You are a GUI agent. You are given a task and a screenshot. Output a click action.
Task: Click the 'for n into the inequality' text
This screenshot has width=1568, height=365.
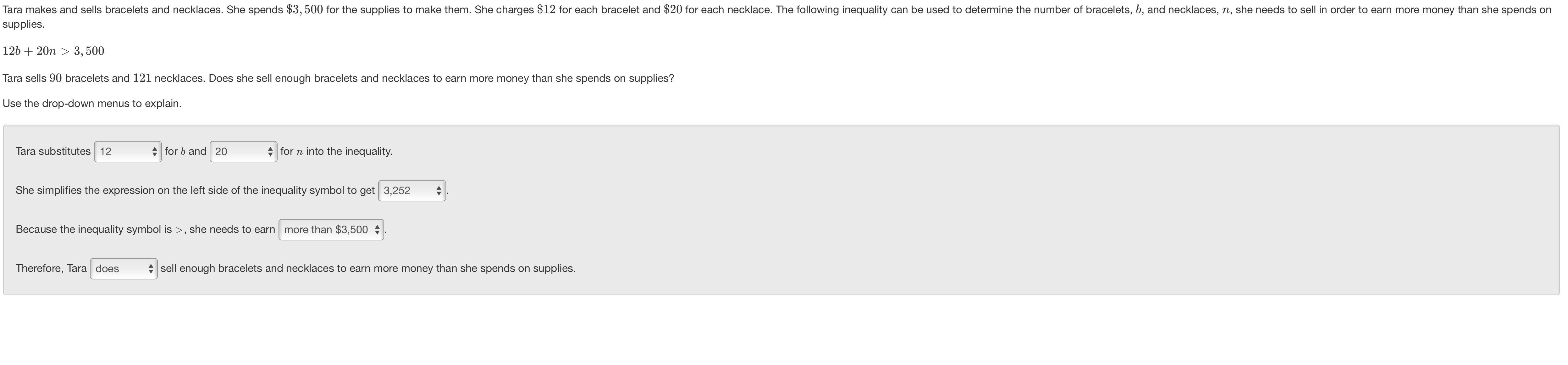coord(336,151)
